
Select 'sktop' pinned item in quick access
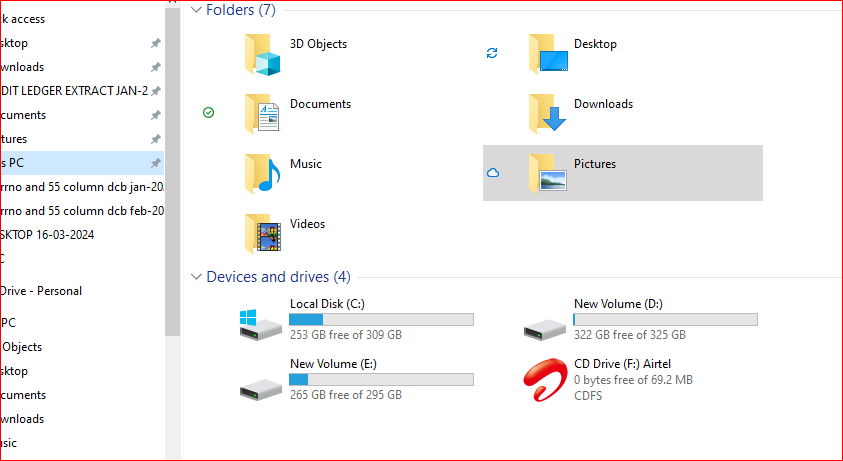click(14, 43)
